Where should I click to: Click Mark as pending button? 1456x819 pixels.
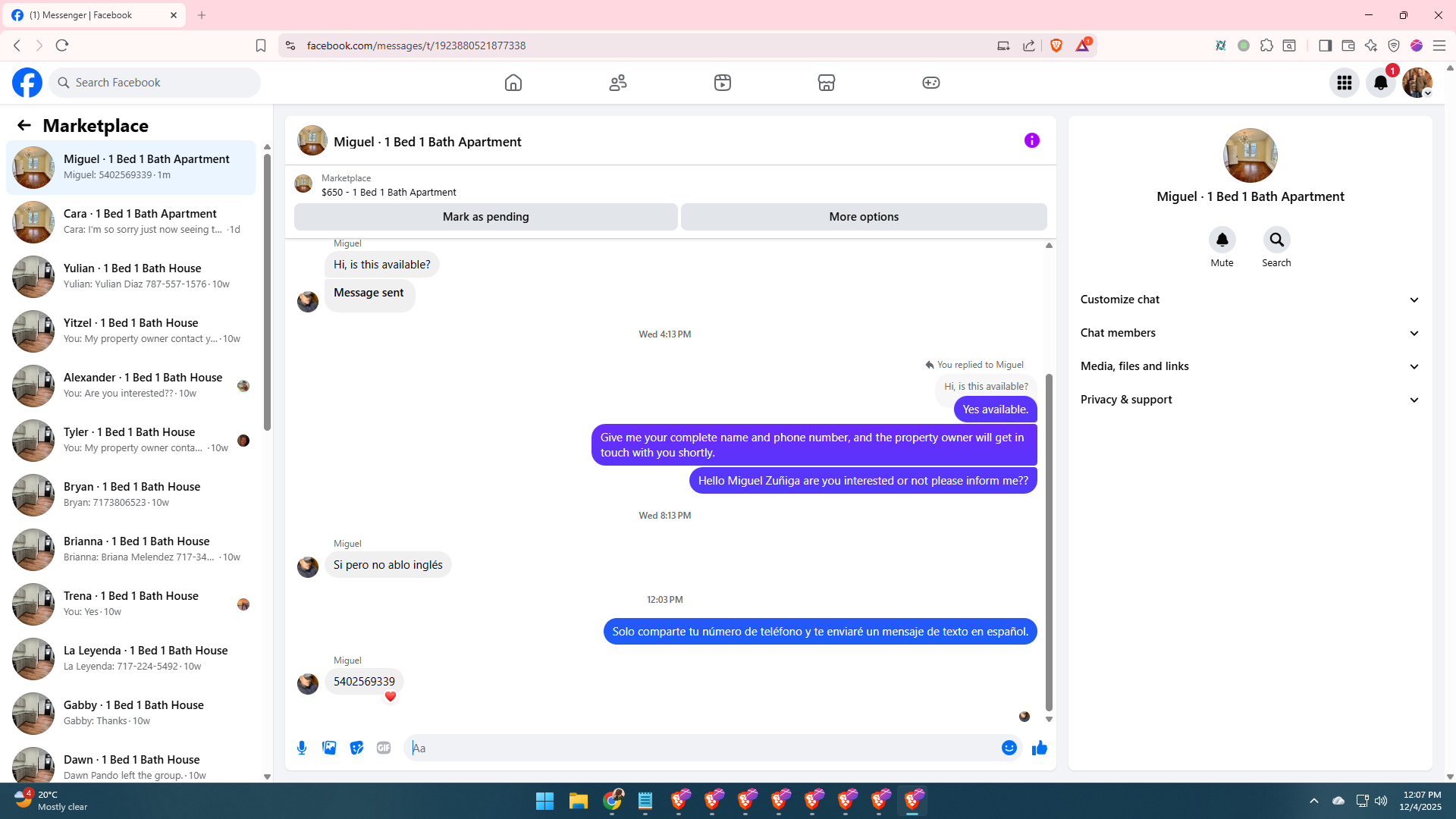click(x=485, y=217)
